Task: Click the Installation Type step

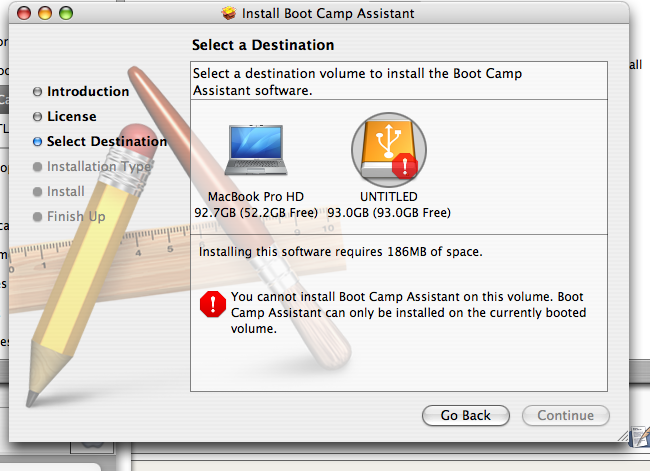Action: 92,167
